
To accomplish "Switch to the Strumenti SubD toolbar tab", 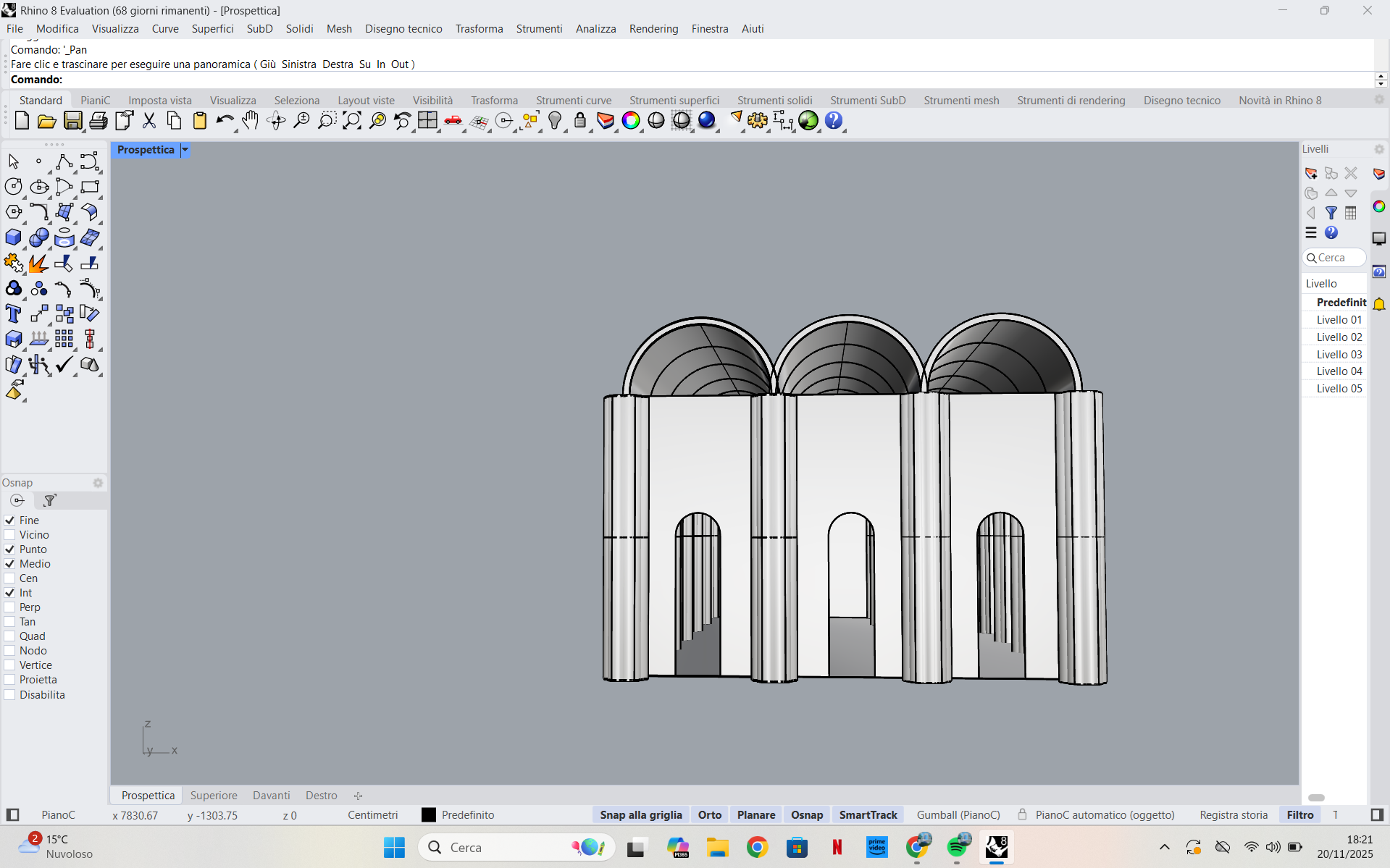I will click(867, 100).
